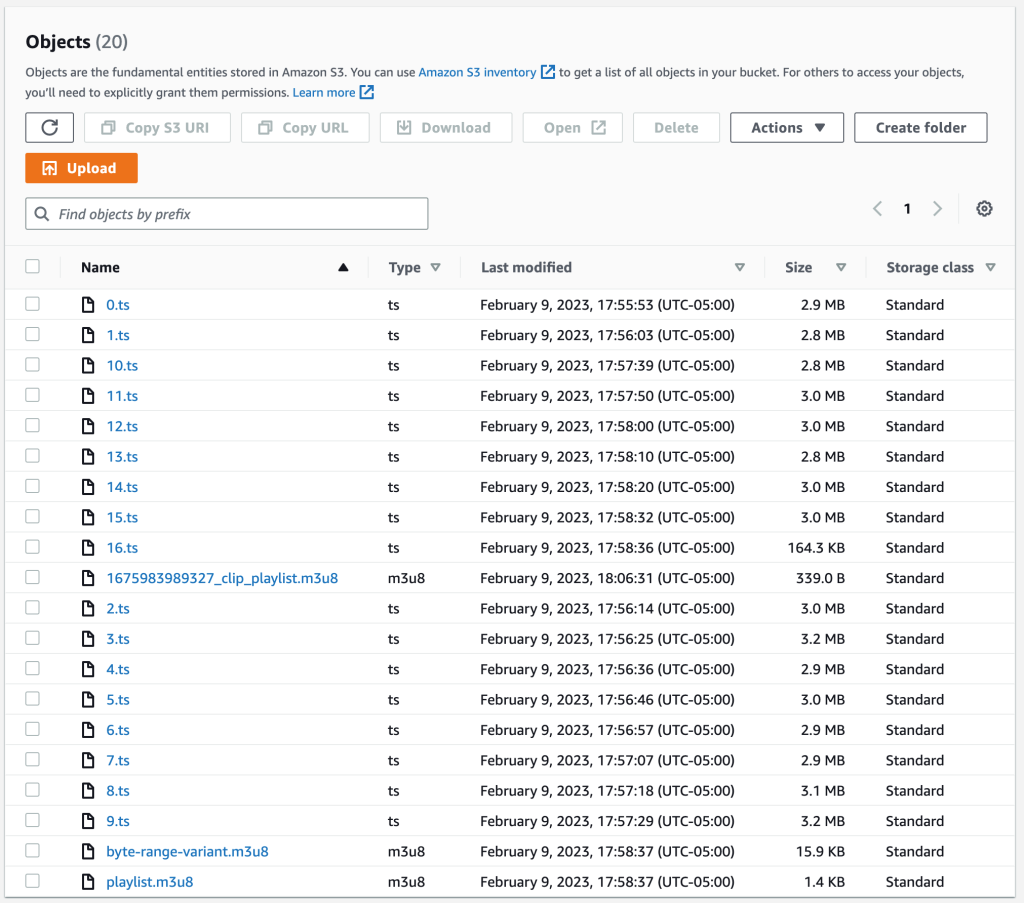Click the 339.0 B size cell

click(x=820, y=578)
